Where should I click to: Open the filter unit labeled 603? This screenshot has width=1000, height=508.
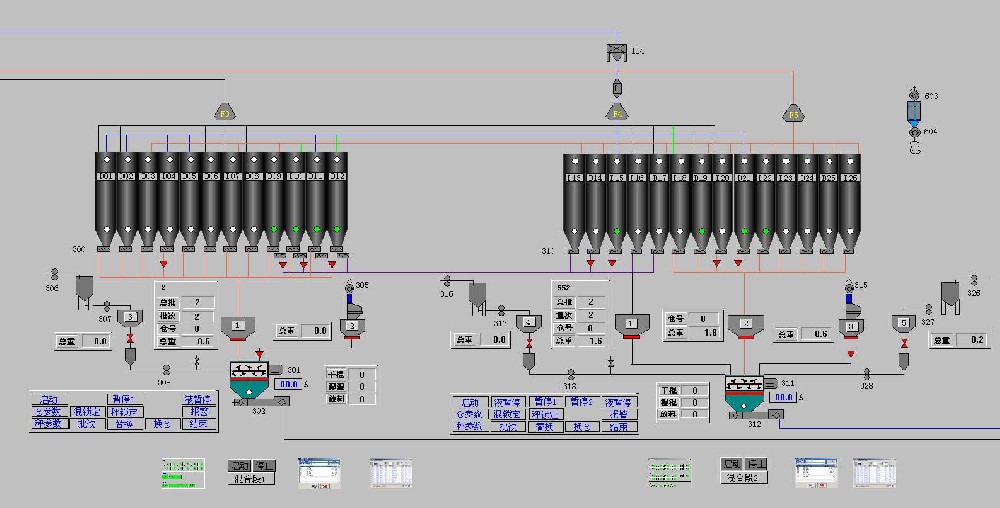pyautogui.click(x=914, y=108)
